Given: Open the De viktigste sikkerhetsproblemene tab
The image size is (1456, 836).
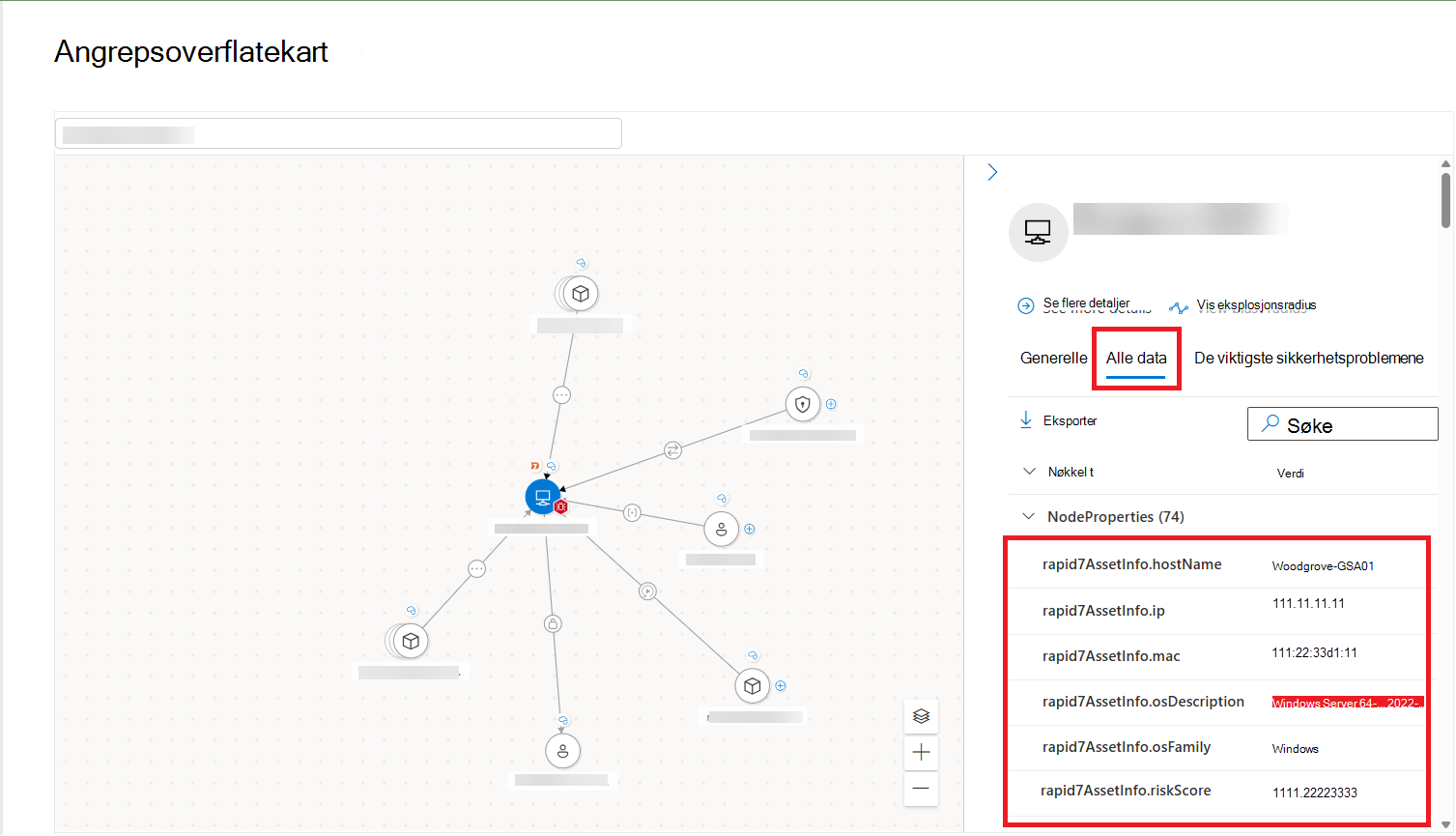Looking at the screenshot, I should coord(1309,358).
